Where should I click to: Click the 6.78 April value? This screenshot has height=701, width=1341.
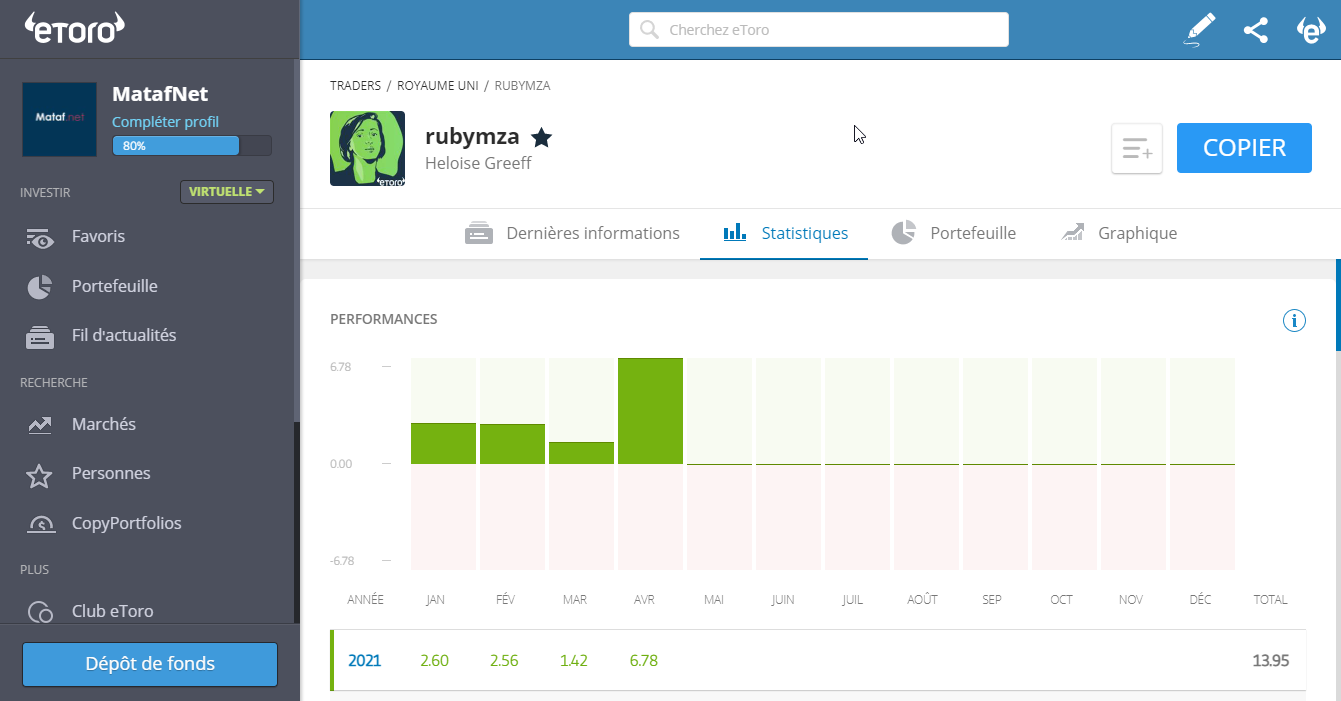coord(643,661)
